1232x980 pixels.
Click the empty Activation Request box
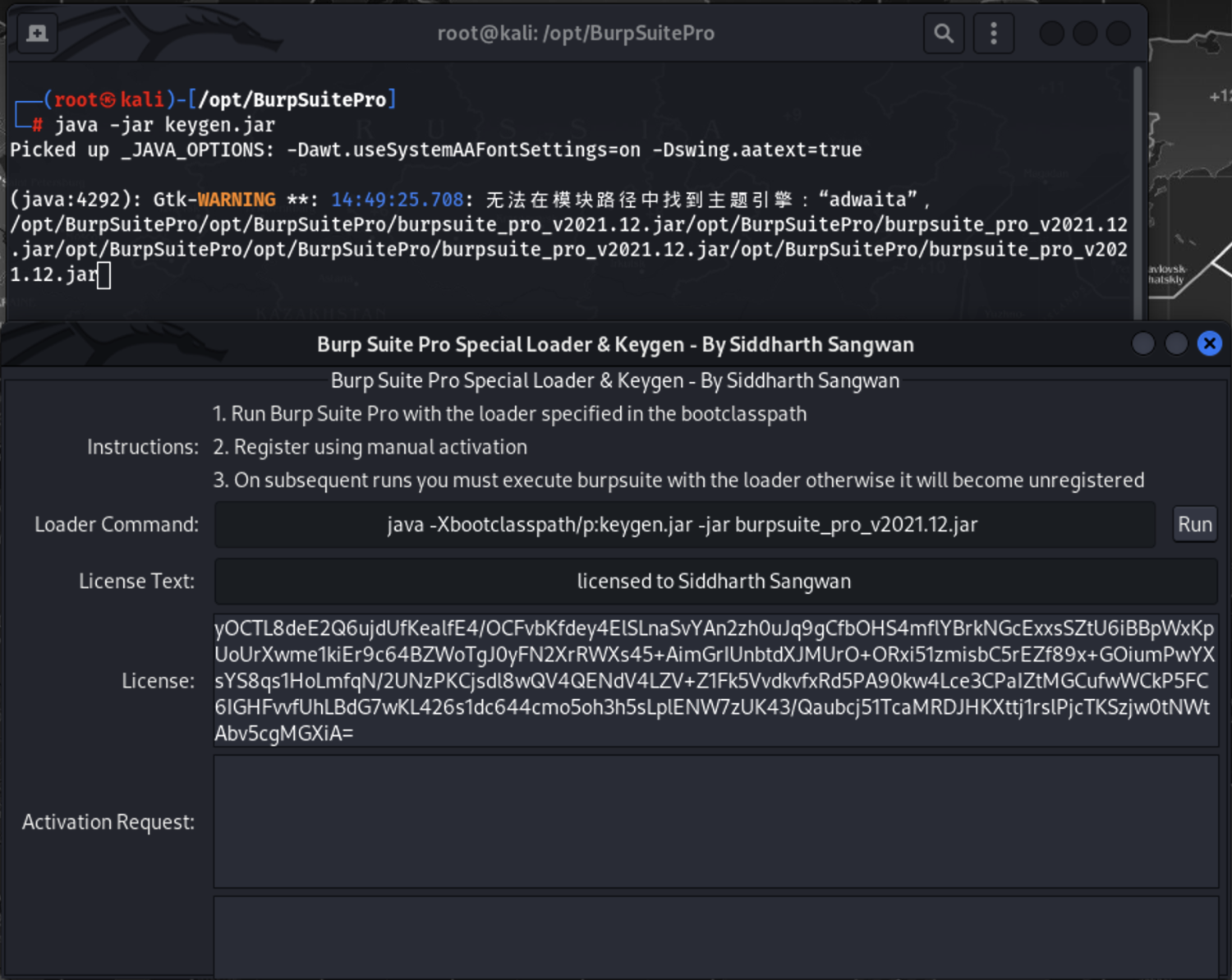click(x=715, y=821)
